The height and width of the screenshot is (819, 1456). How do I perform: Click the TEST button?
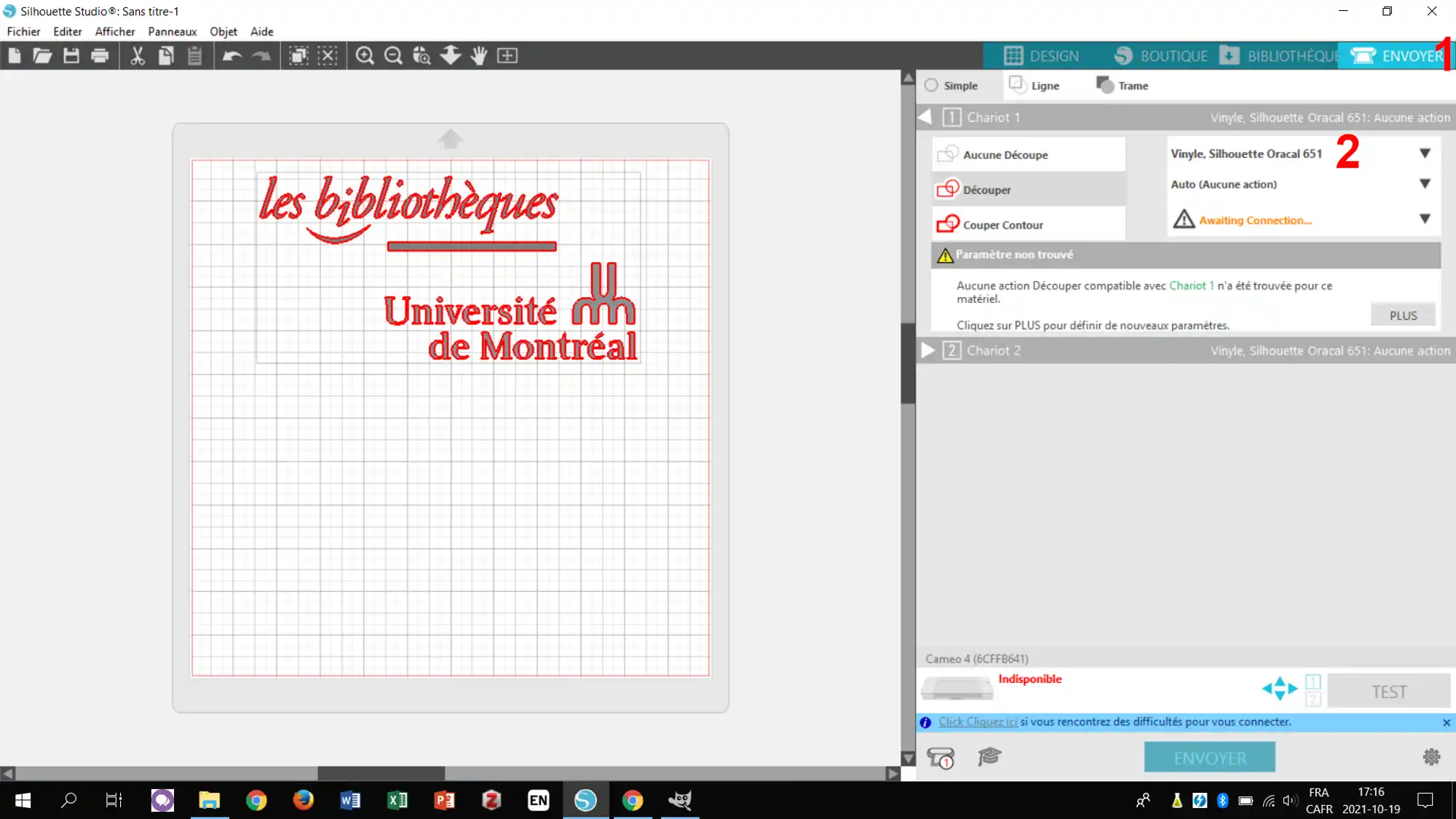click(x=1389, y=691)
